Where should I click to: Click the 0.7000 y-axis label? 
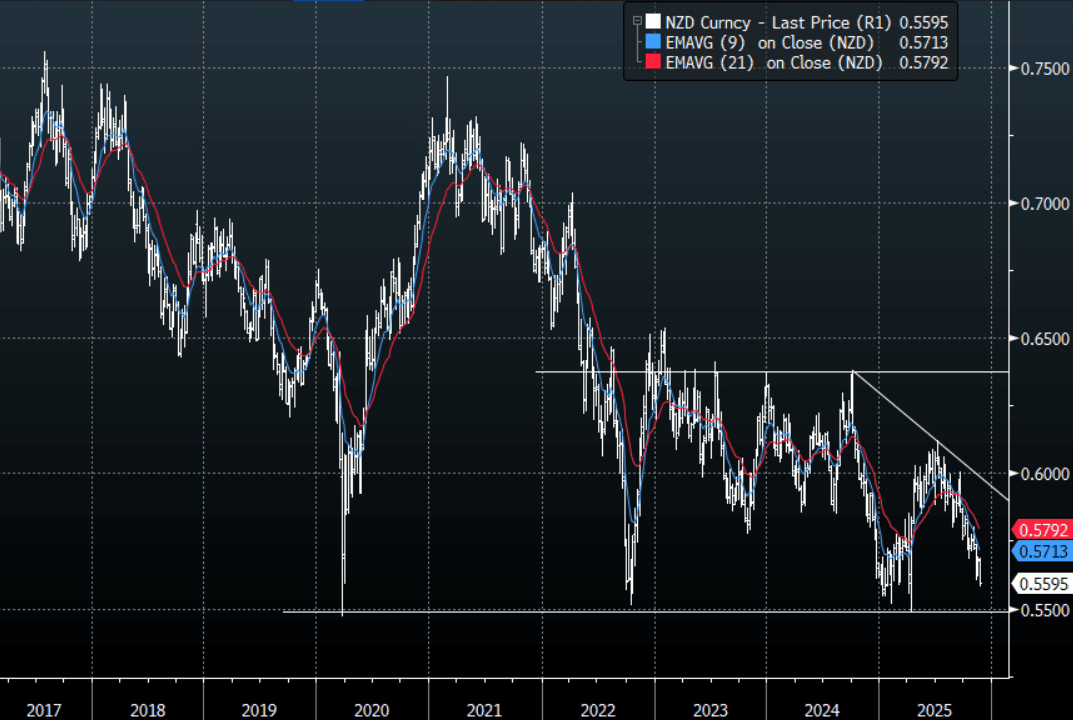[1044, 203]
